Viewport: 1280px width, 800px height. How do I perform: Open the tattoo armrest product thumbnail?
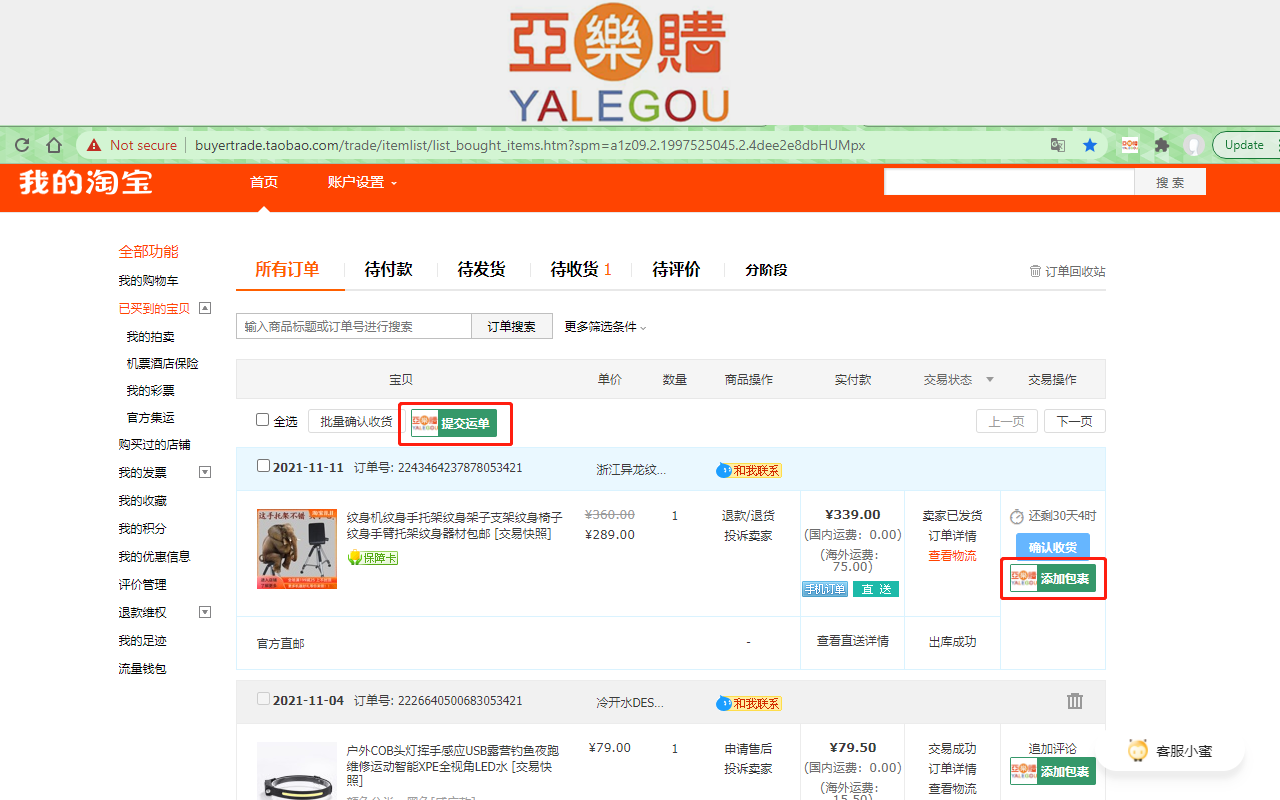[297, 548]
